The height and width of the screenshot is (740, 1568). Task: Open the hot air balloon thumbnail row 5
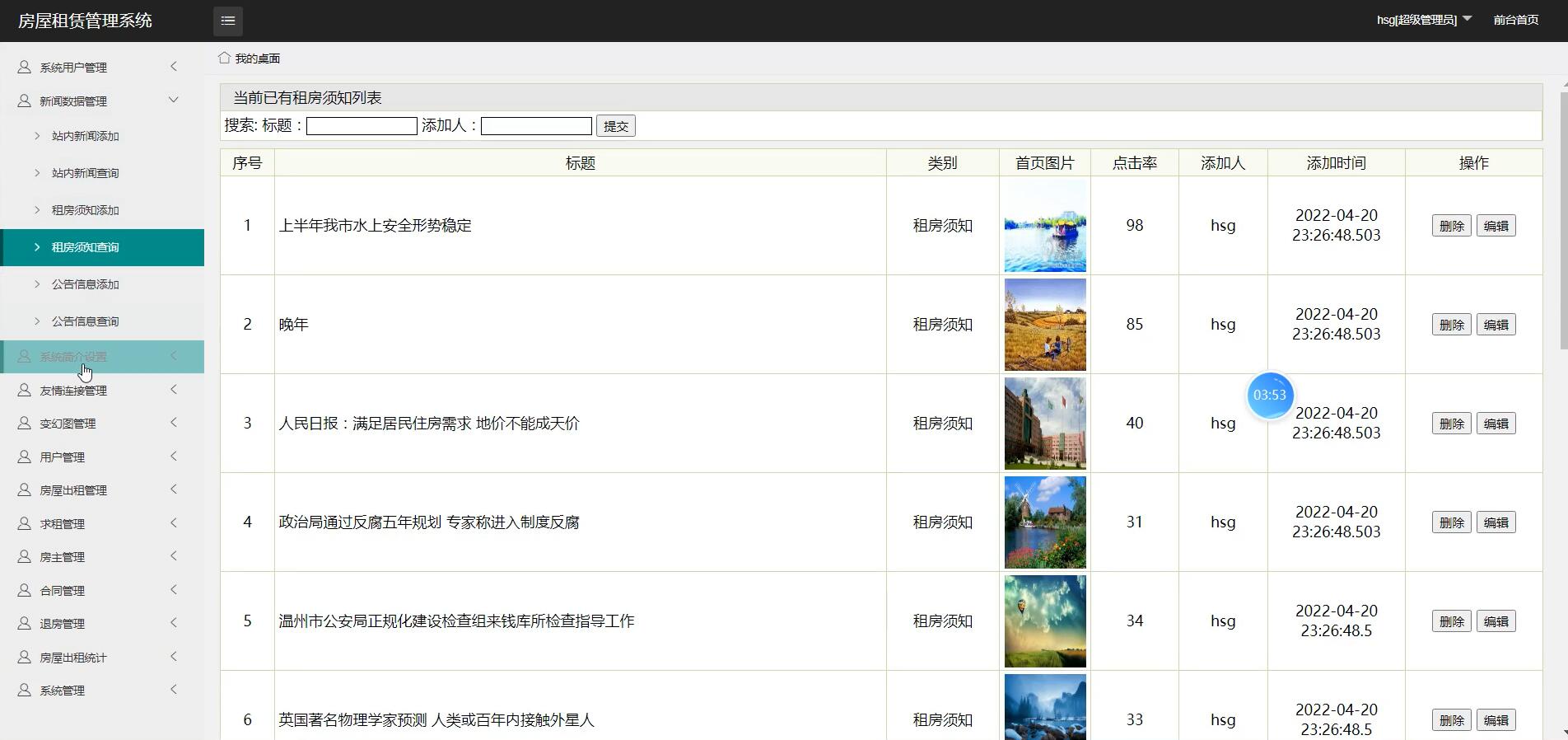click(1045, 621)
